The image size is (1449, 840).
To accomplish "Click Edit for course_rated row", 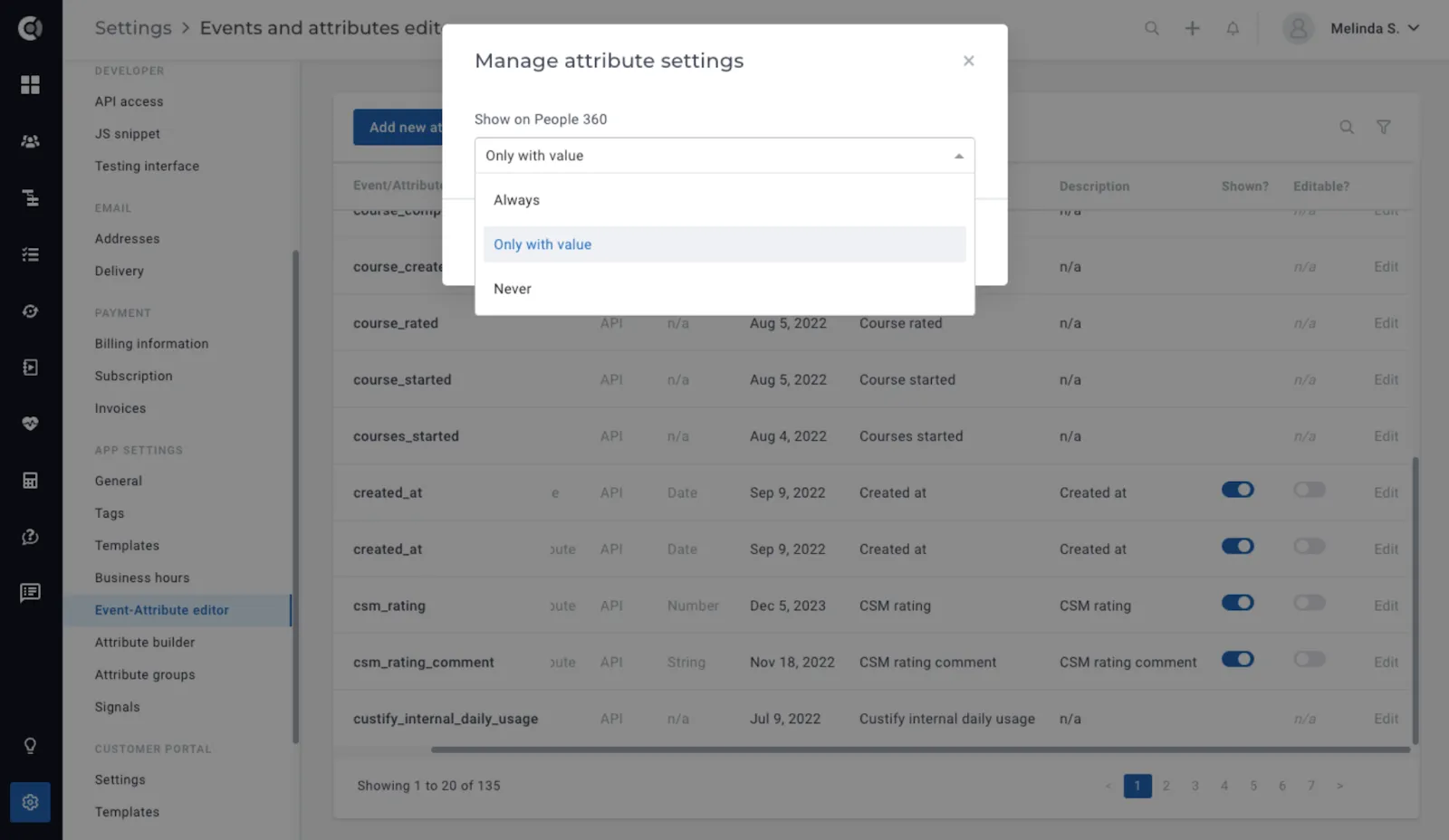I will pos(1386,323).
